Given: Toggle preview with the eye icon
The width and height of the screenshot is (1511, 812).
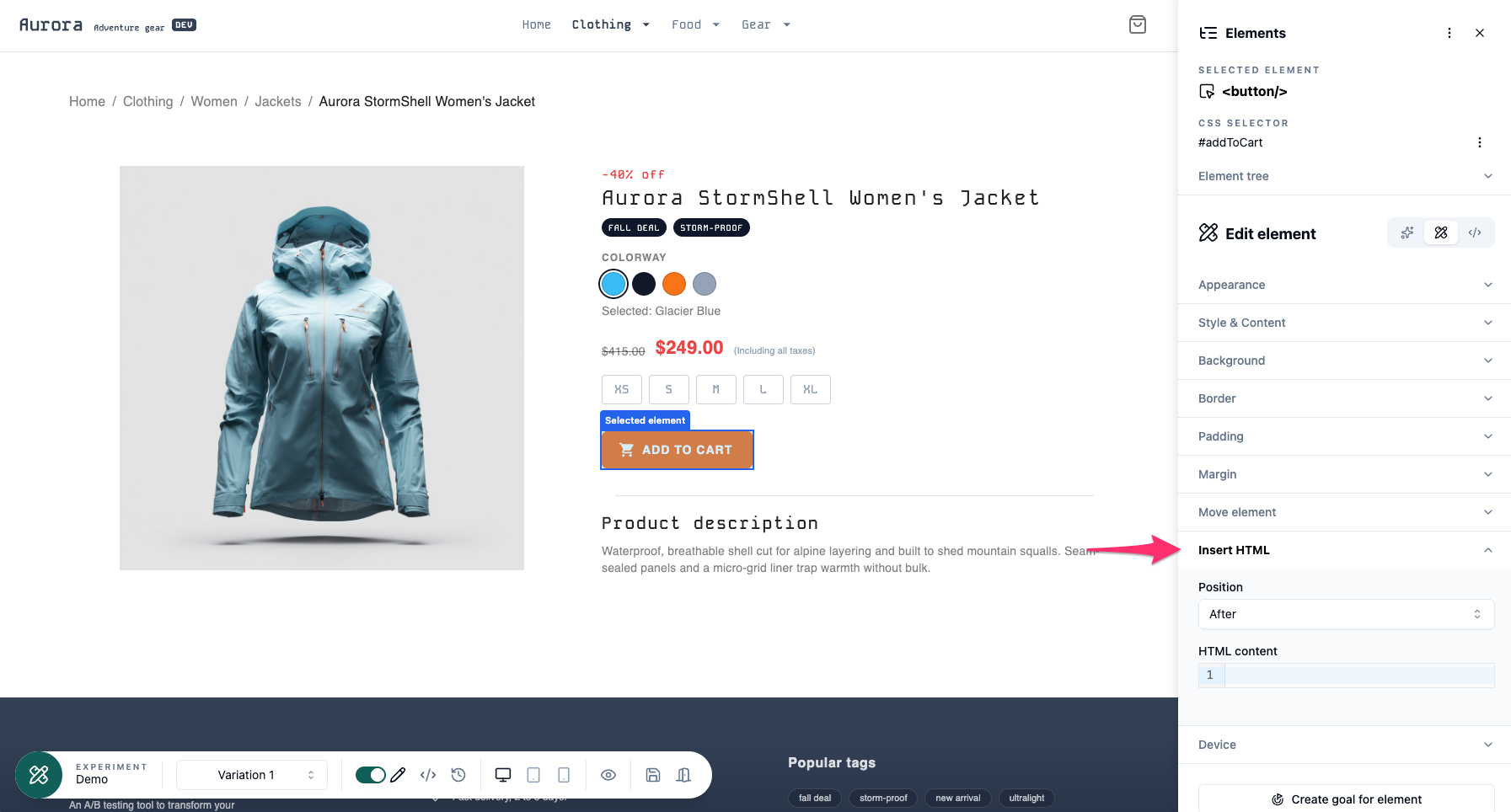Looking at the screenshot, I should pyautogui.click(x=608, y=775).
